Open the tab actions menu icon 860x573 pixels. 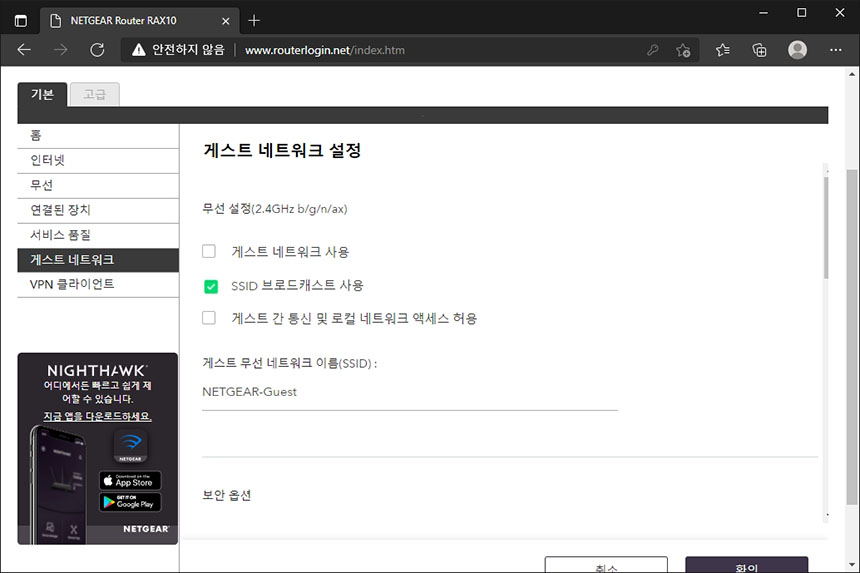coord(20,21)
